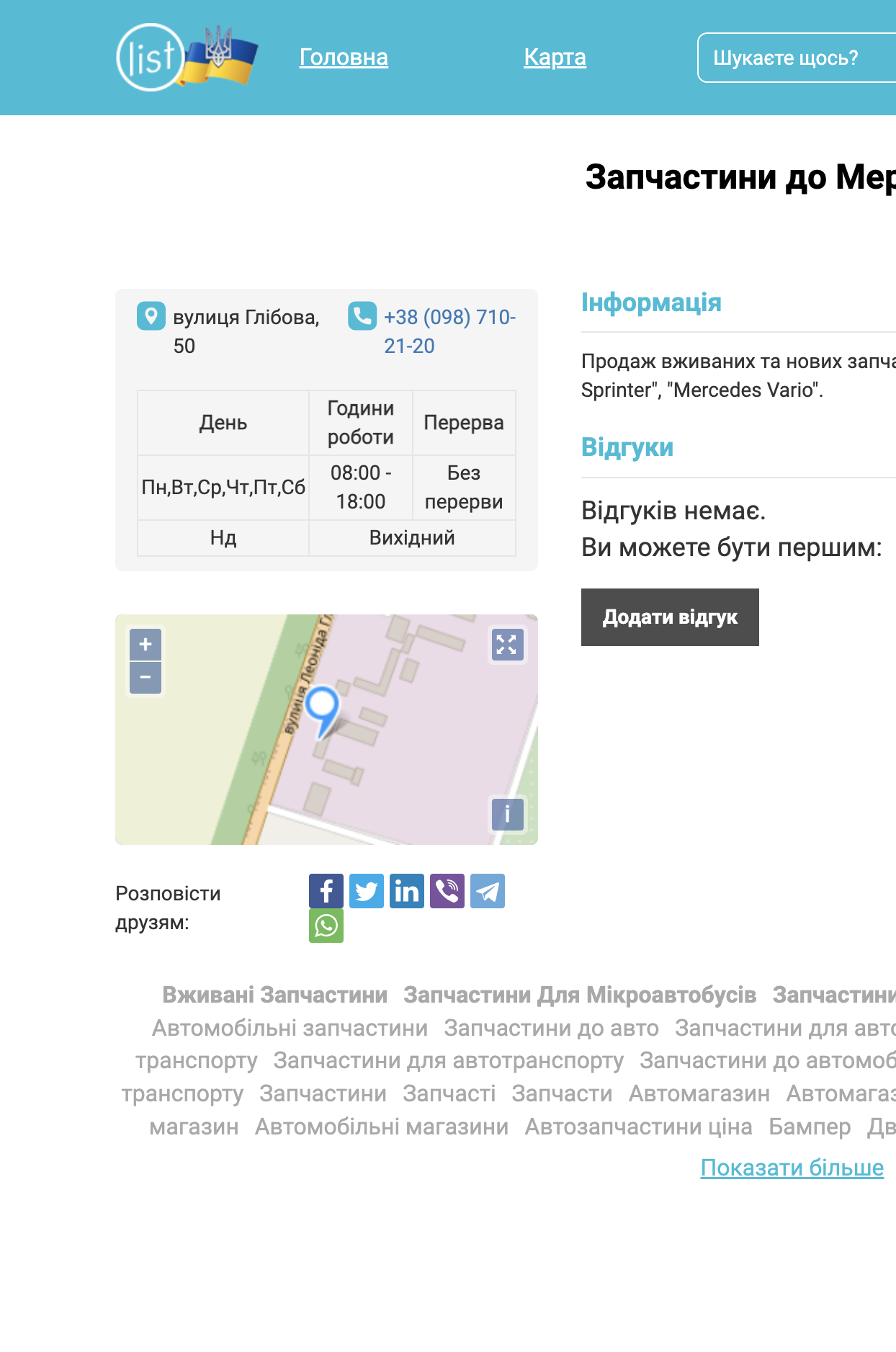
Task: Click the Показати більше link
Action: (x=792, y=1168)
